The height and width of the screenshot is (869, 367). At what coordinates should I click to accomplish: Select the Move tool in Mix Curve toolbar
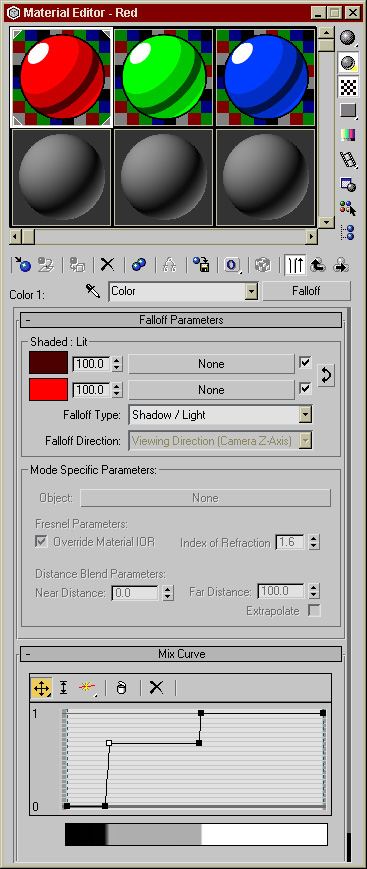coord(42,688)
